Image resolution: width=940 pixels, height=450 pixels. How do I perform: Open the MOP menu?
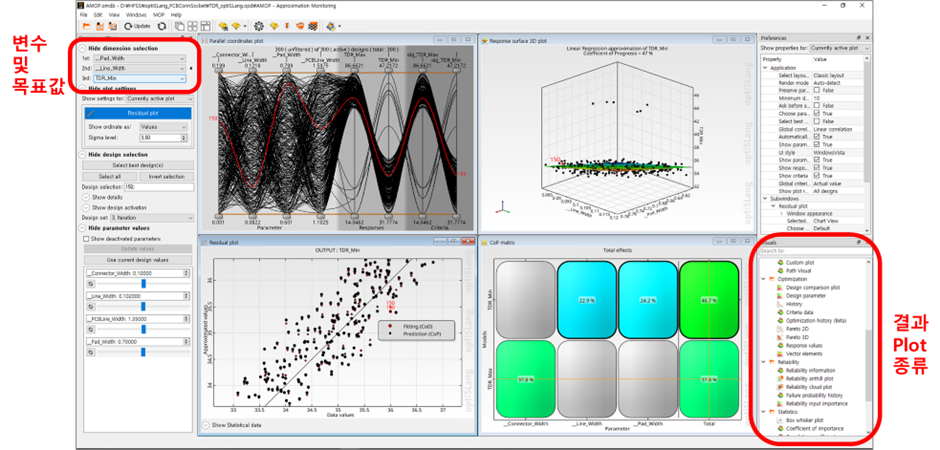158,15
